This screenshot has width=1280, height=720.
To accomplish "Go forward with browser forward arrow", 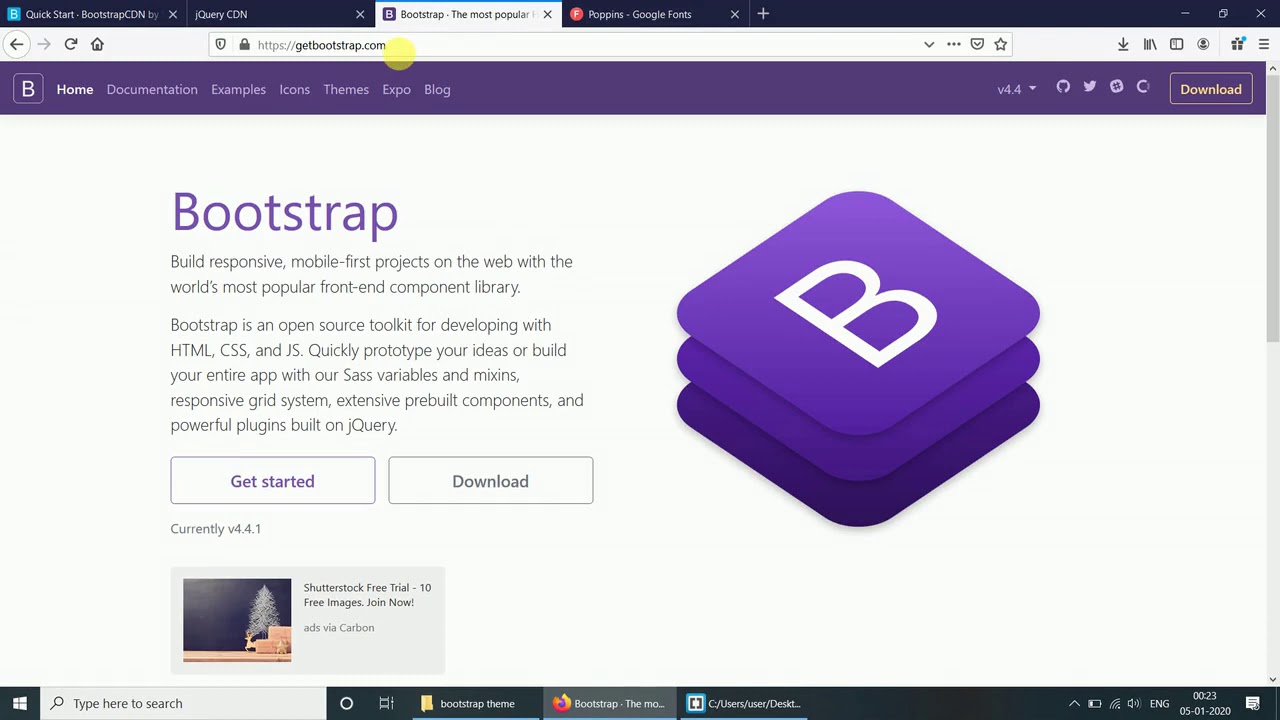I will (43, 44).
